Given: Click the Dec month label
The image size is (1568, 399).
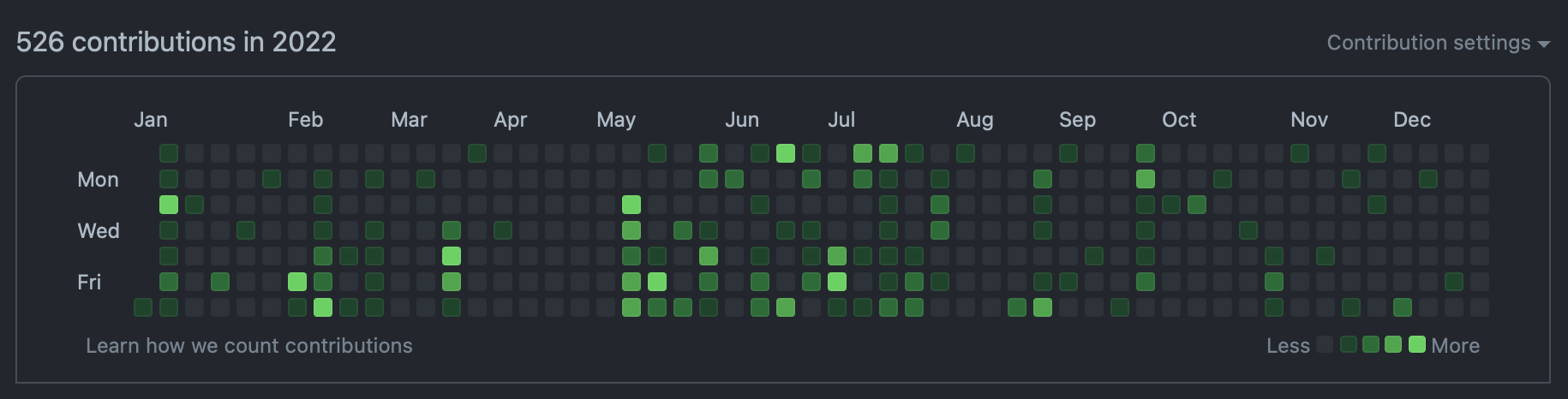Looking at the screenshot, I should coord(1411,120).
